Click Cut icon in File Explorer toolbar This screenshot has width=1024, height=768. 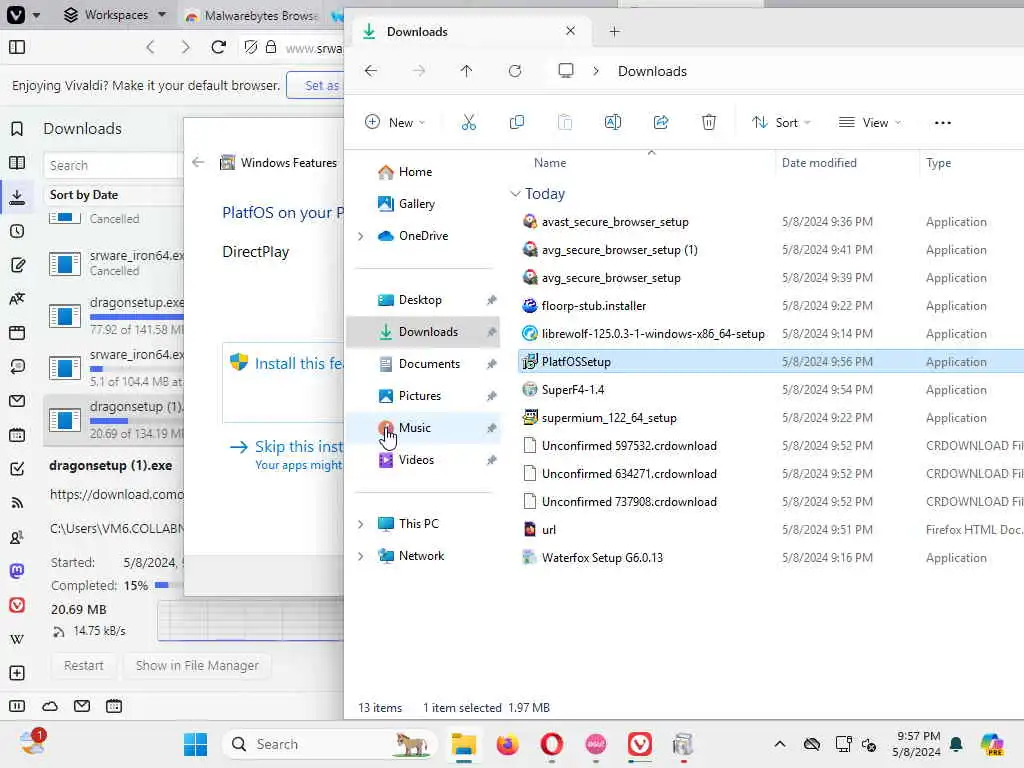point(469,122)
